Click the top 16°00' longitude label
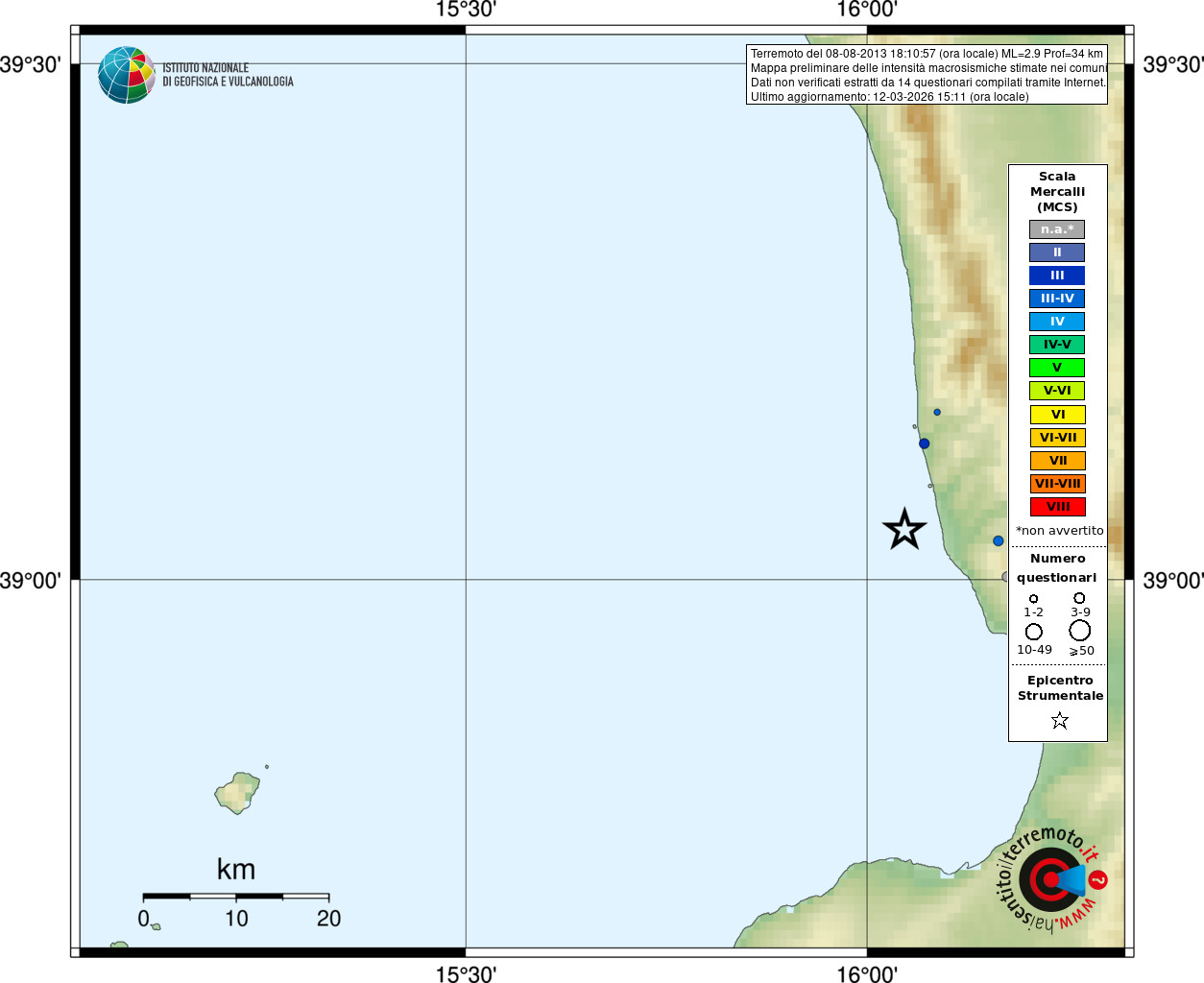This screenshot has height=983, width=1204. coord(867,10)
